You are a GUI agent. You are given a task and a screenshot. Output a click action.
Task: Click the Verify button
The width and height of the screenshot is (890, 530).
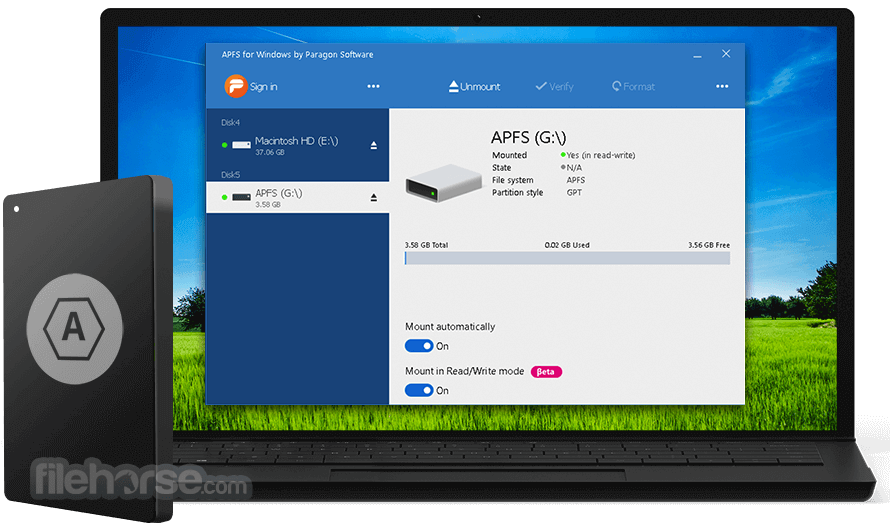[x=555, y=86]
